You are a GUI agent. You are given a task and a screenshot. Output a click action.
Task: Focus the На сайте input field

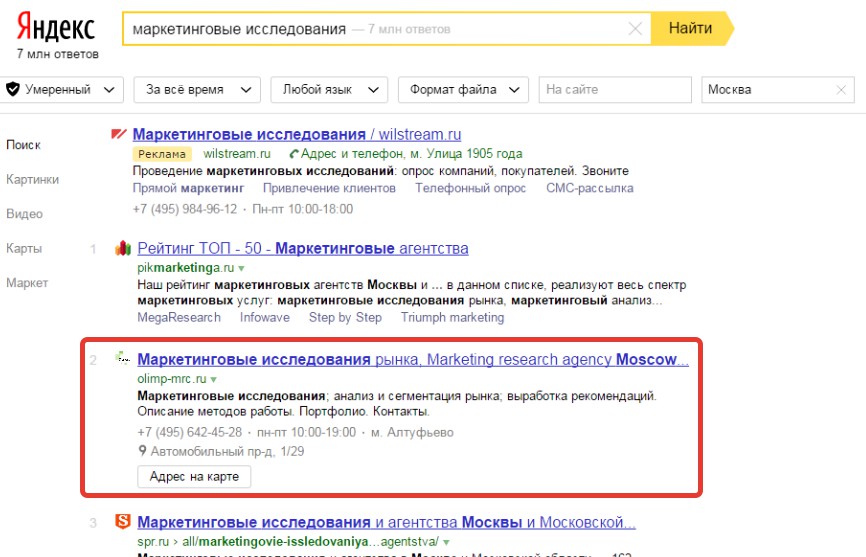[x=615, y=89]
